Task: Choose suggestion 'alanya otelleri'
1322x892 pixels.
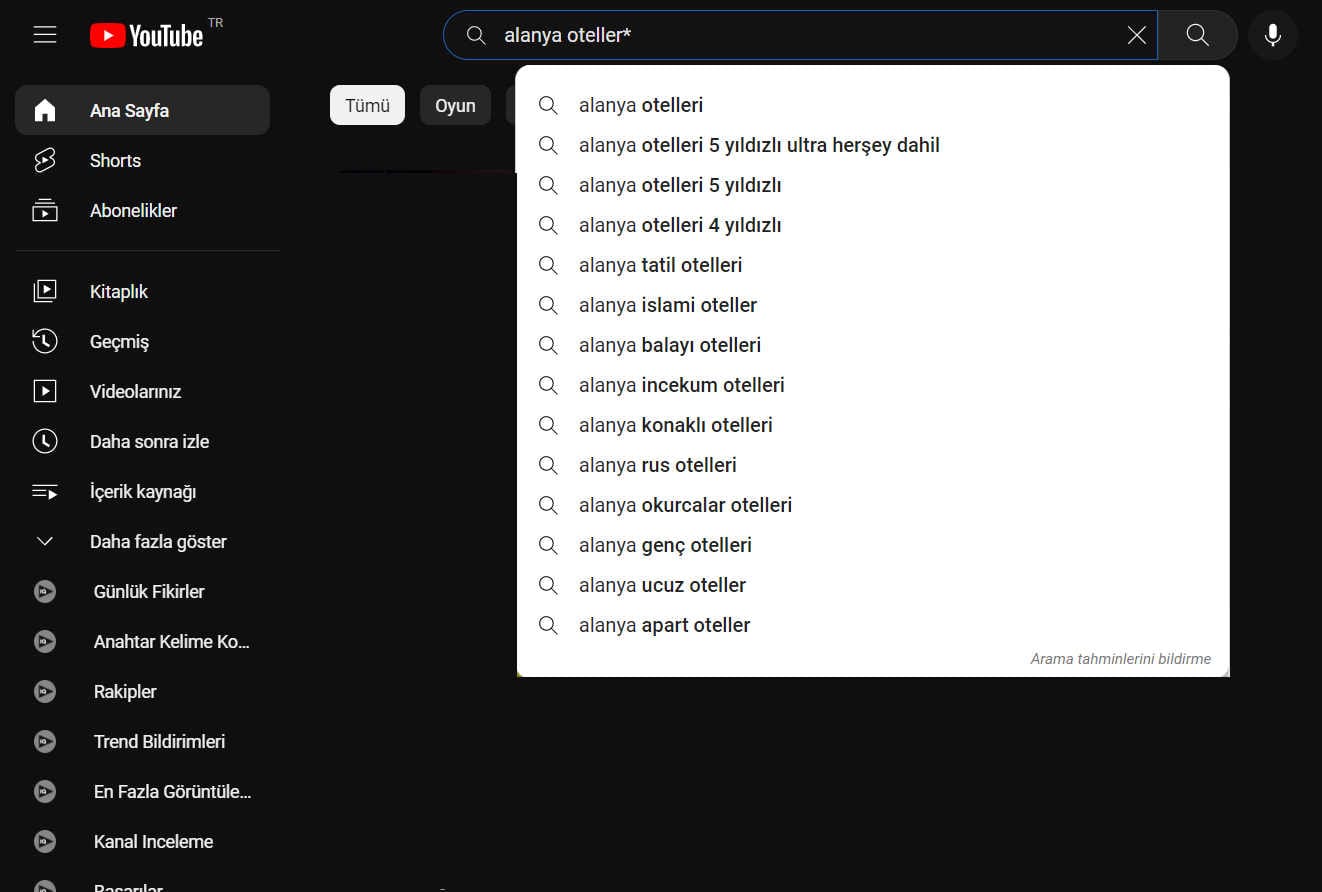Action: point(872,105)
